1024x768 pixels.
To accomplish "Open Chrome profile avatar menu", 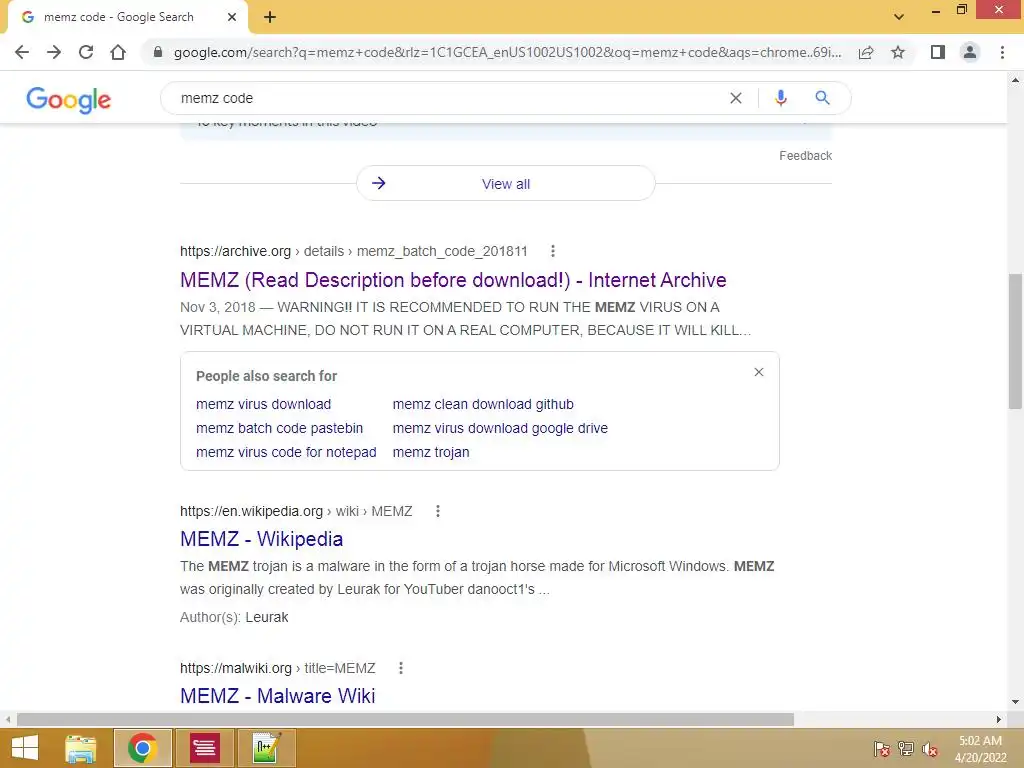I will tap(970, 52).
